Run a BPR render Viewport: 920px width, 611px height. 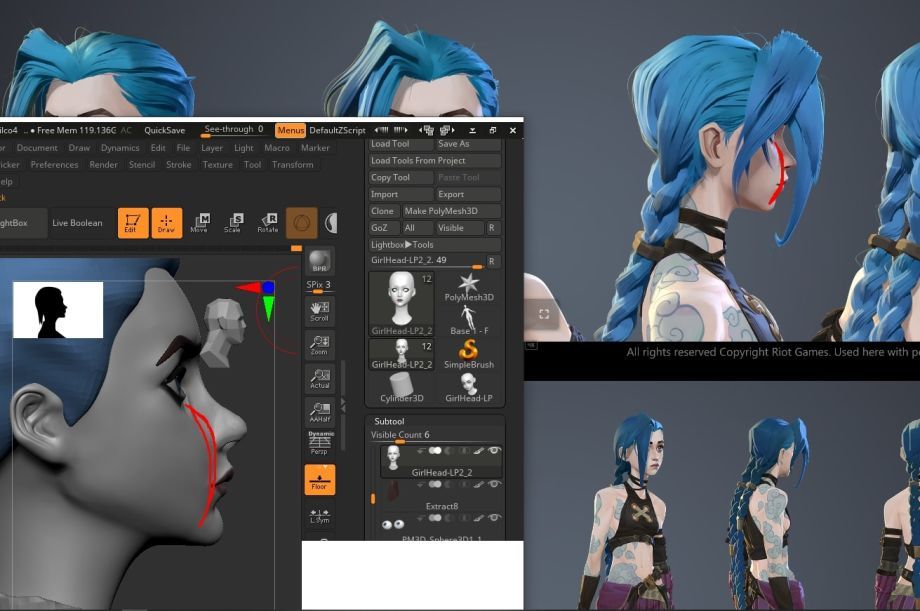(320, 260)
